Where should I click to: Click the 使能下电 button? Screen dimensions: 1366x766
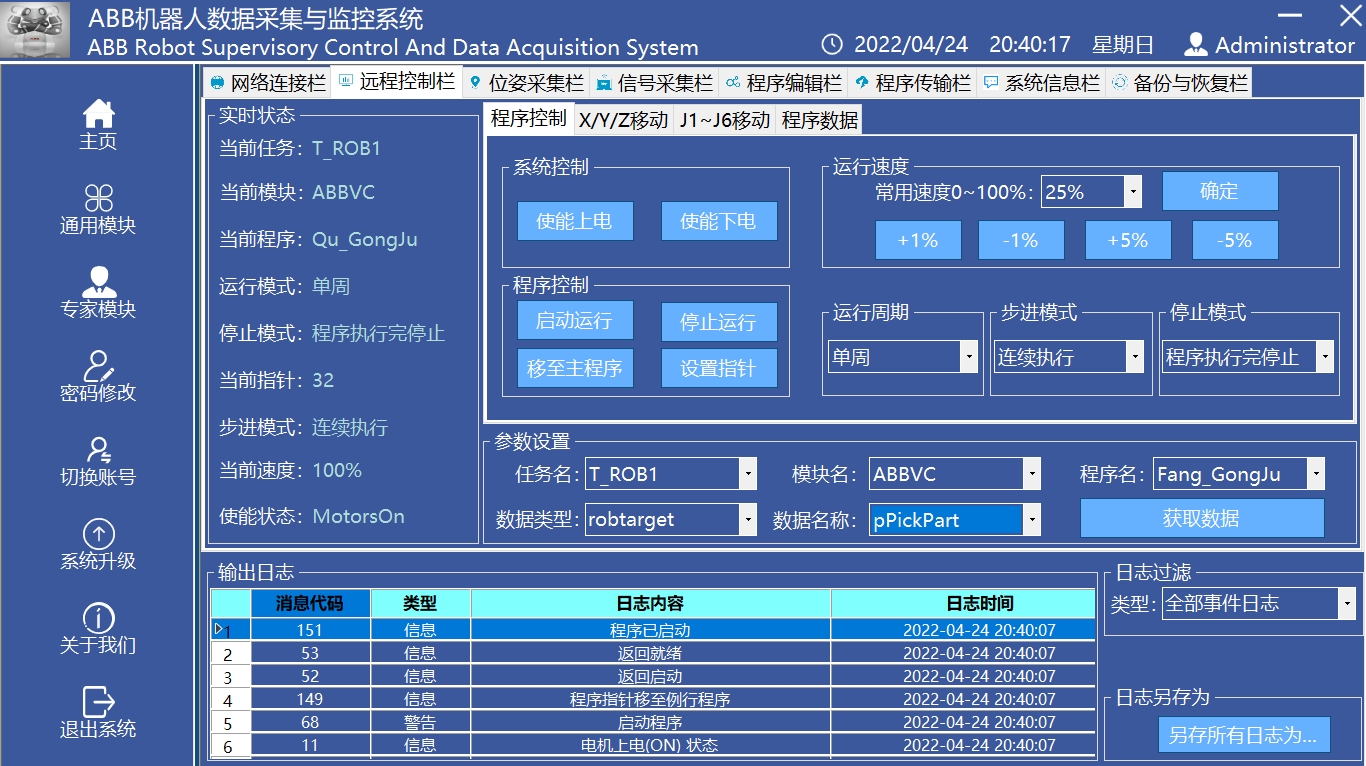[719, 221]
